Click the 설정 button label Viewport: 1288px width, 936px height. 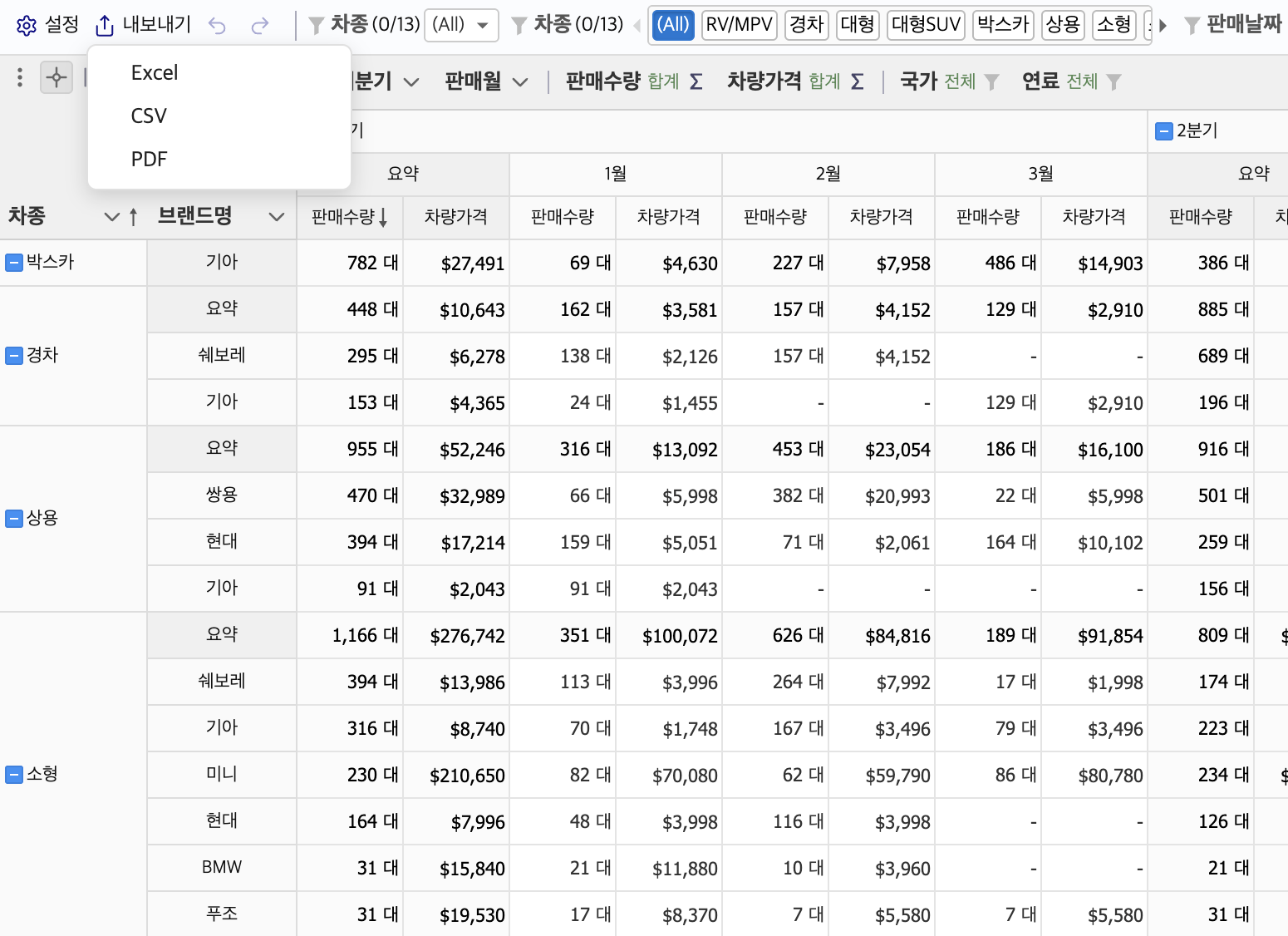click(x=61, y=25)
